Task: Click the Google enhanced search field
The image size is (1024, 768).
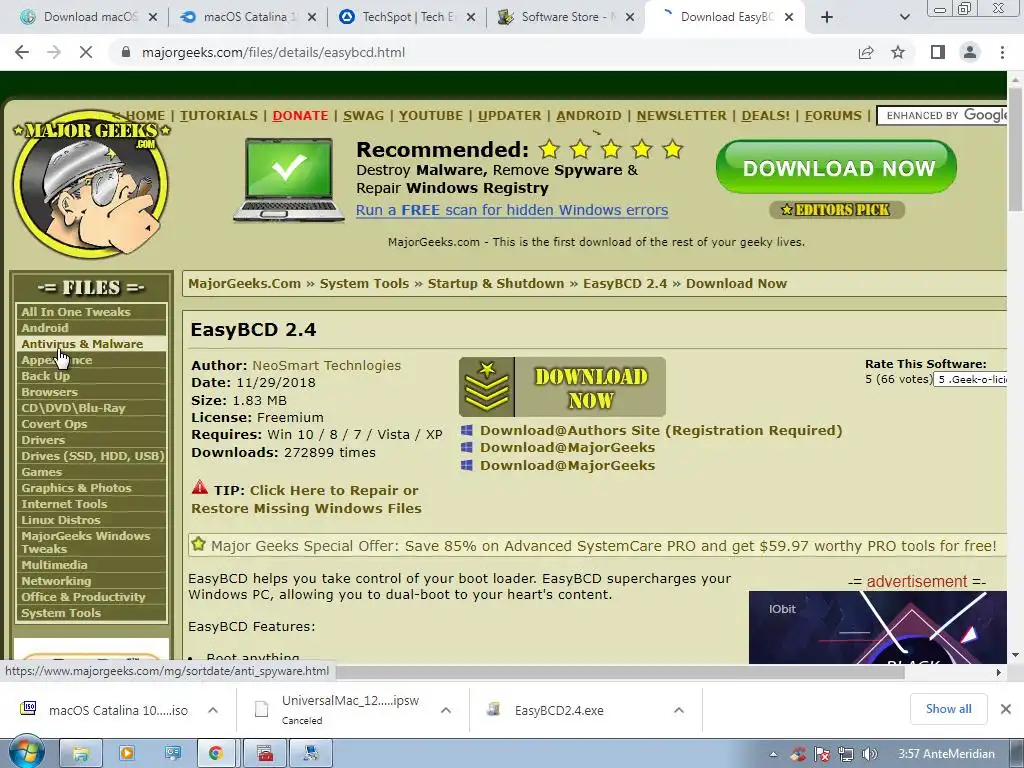Action: pos(942,116)
